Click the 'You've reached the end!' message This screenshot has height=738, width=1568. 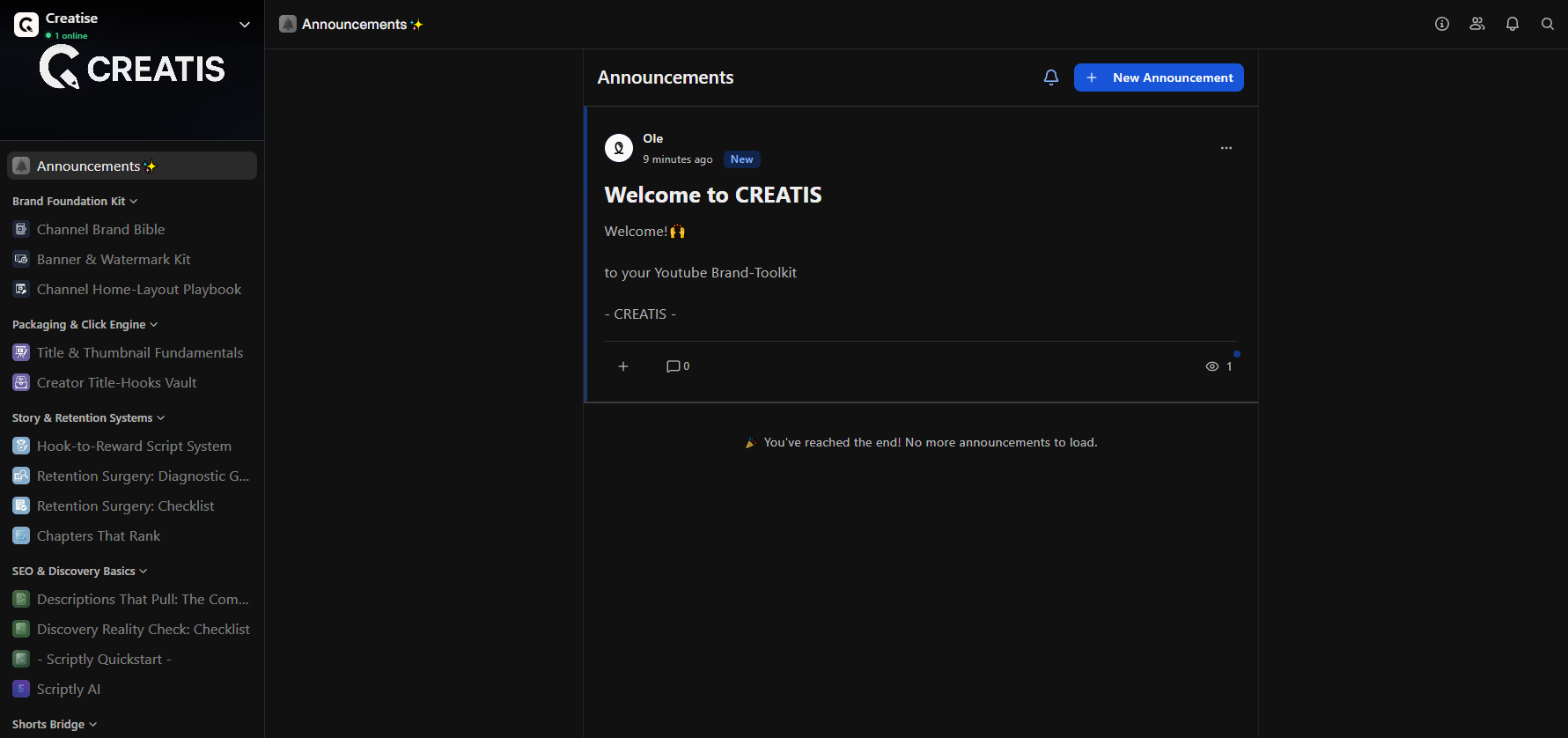(x=921, y=442)
